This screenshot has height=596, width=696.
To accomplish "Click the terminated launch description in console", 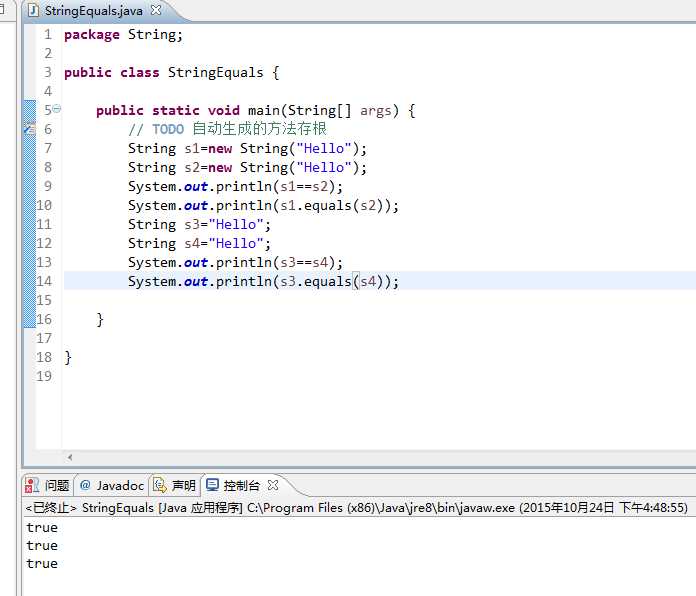I will [x=357, y=508].
